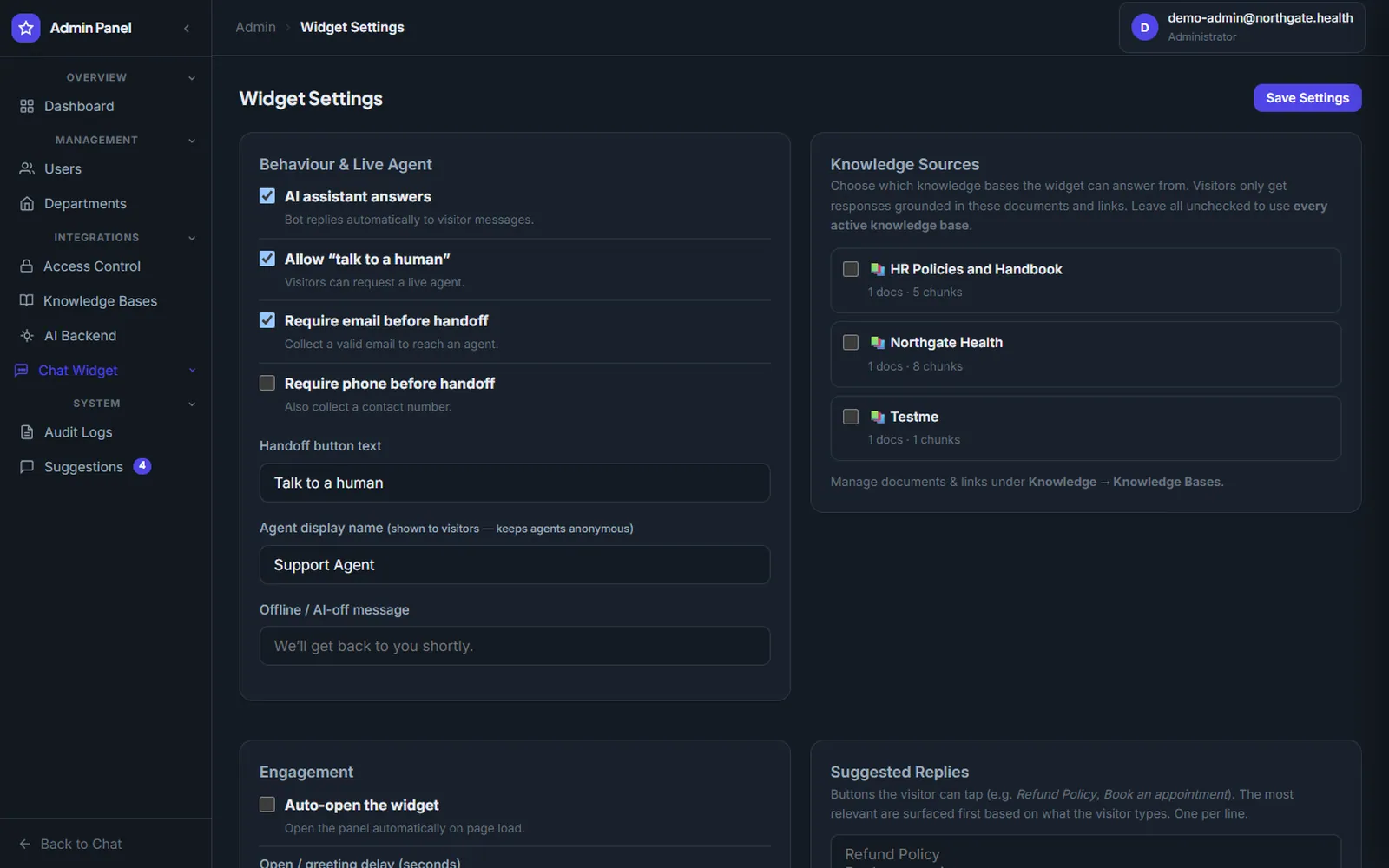Click the Dashboard grid icon

[27, 106]
